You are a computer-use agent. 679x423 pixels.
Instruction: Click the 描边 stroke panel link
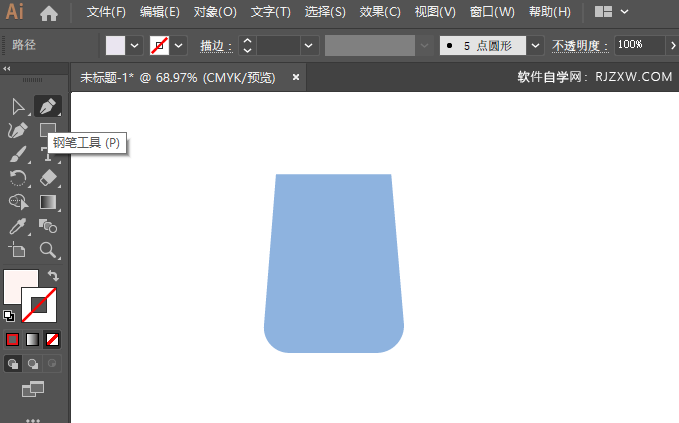(216, 45)
